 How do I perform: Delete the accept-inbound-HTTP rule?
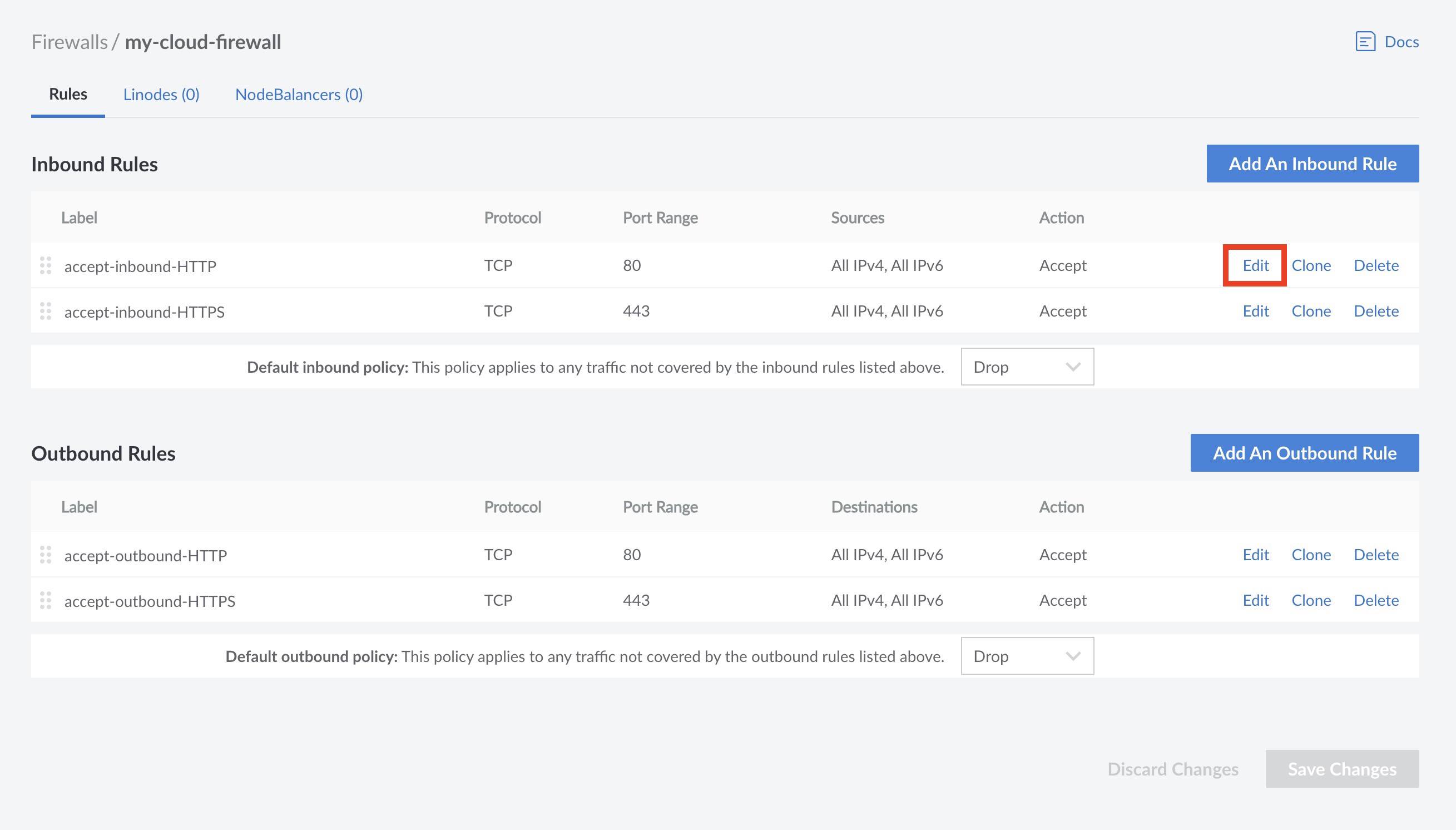[x=1376, y=265]
